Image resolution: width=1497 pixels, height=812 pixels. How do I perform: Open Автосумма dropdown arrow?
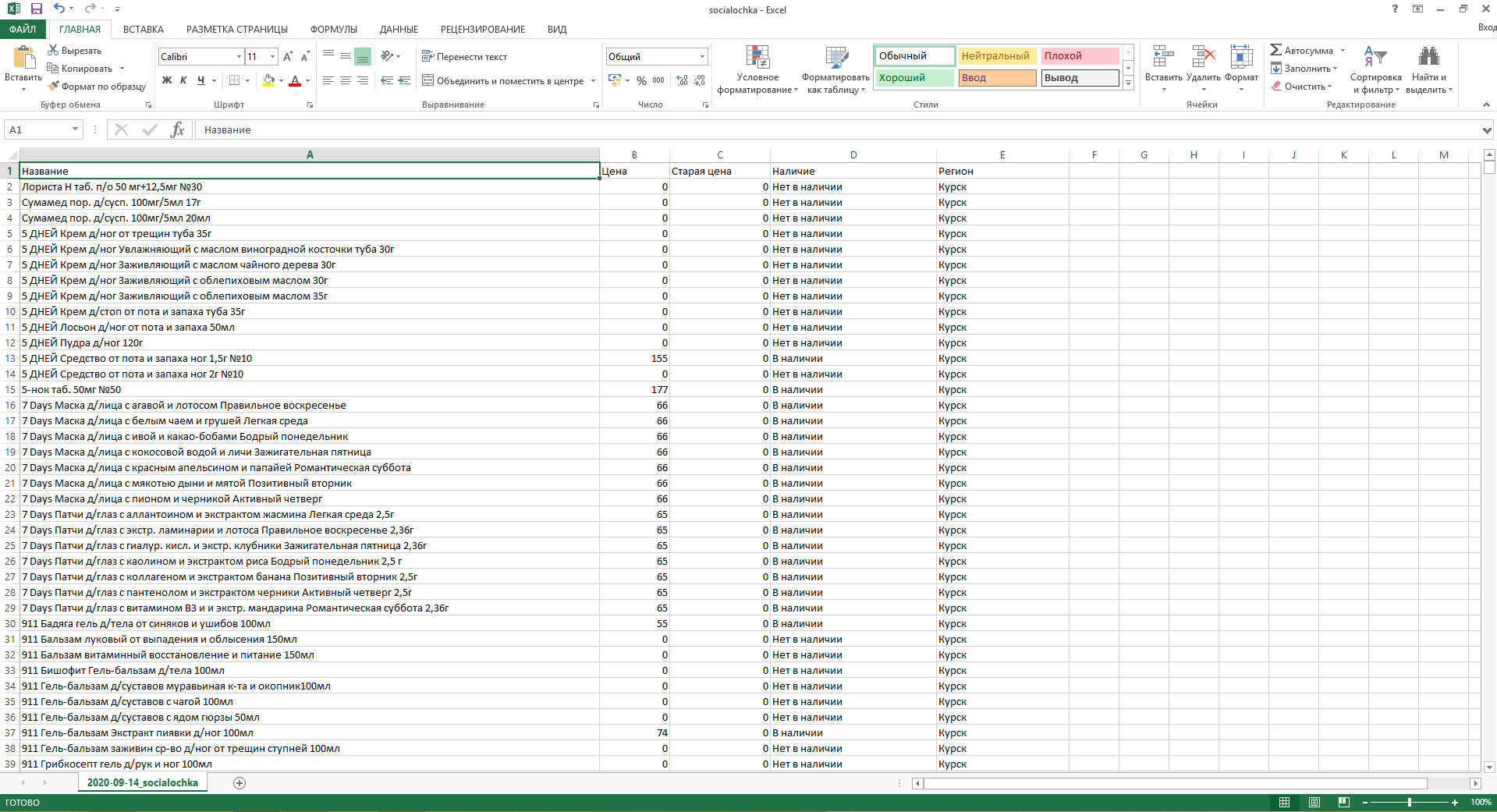click(x=1343, y=51)
